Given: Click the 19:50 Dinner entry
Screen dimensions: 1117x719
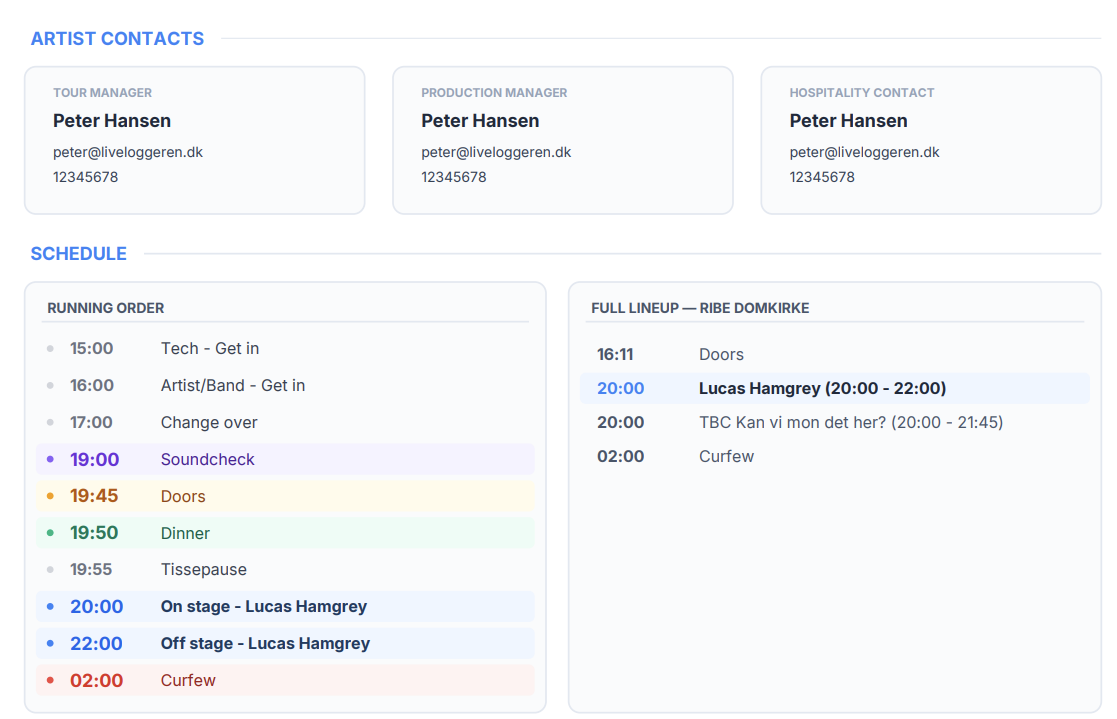Looking at the screenshot, I should tap(285, 534).
